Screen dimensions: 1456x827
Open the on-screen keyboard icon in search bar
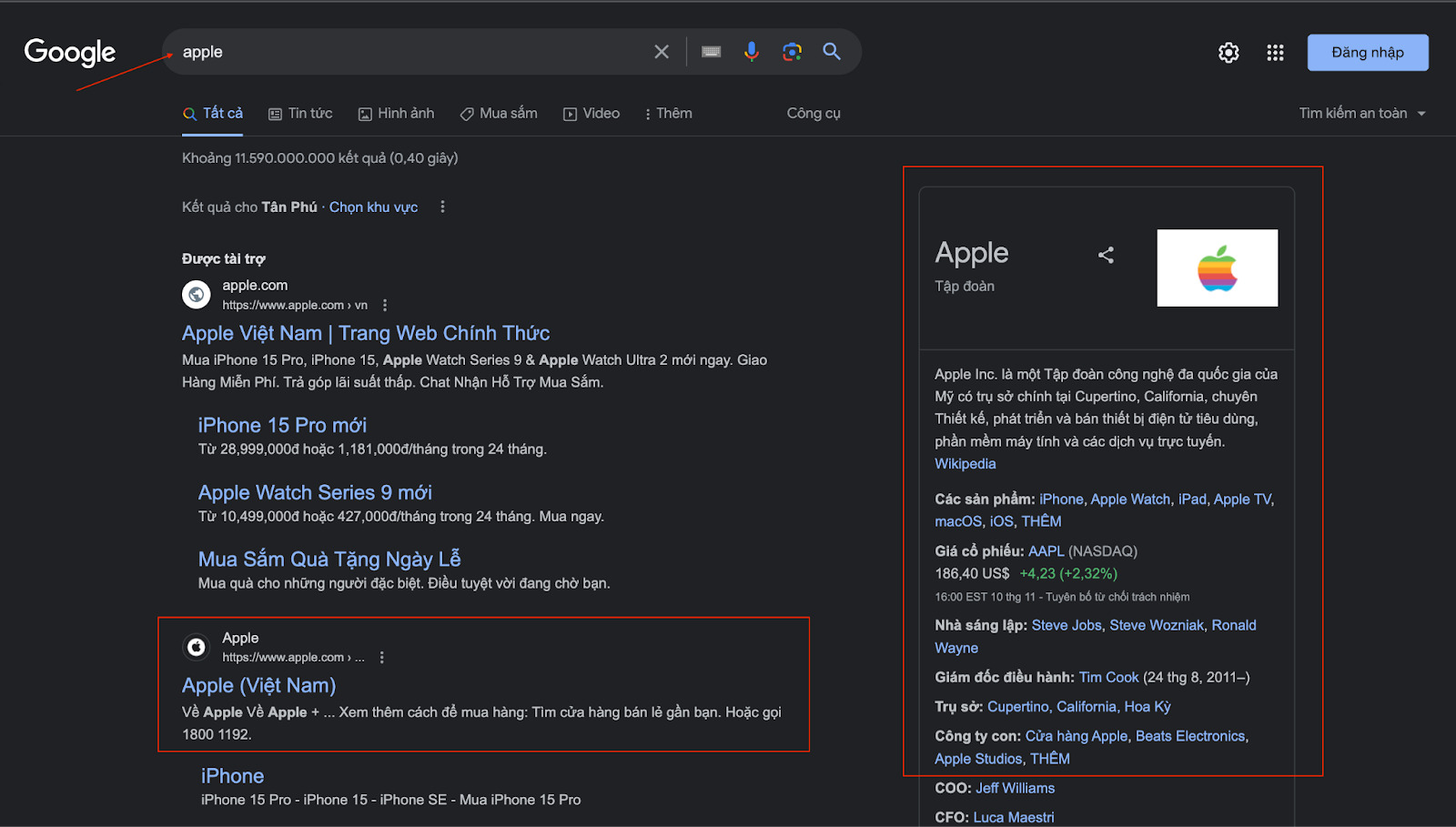[x=711, y=52]
